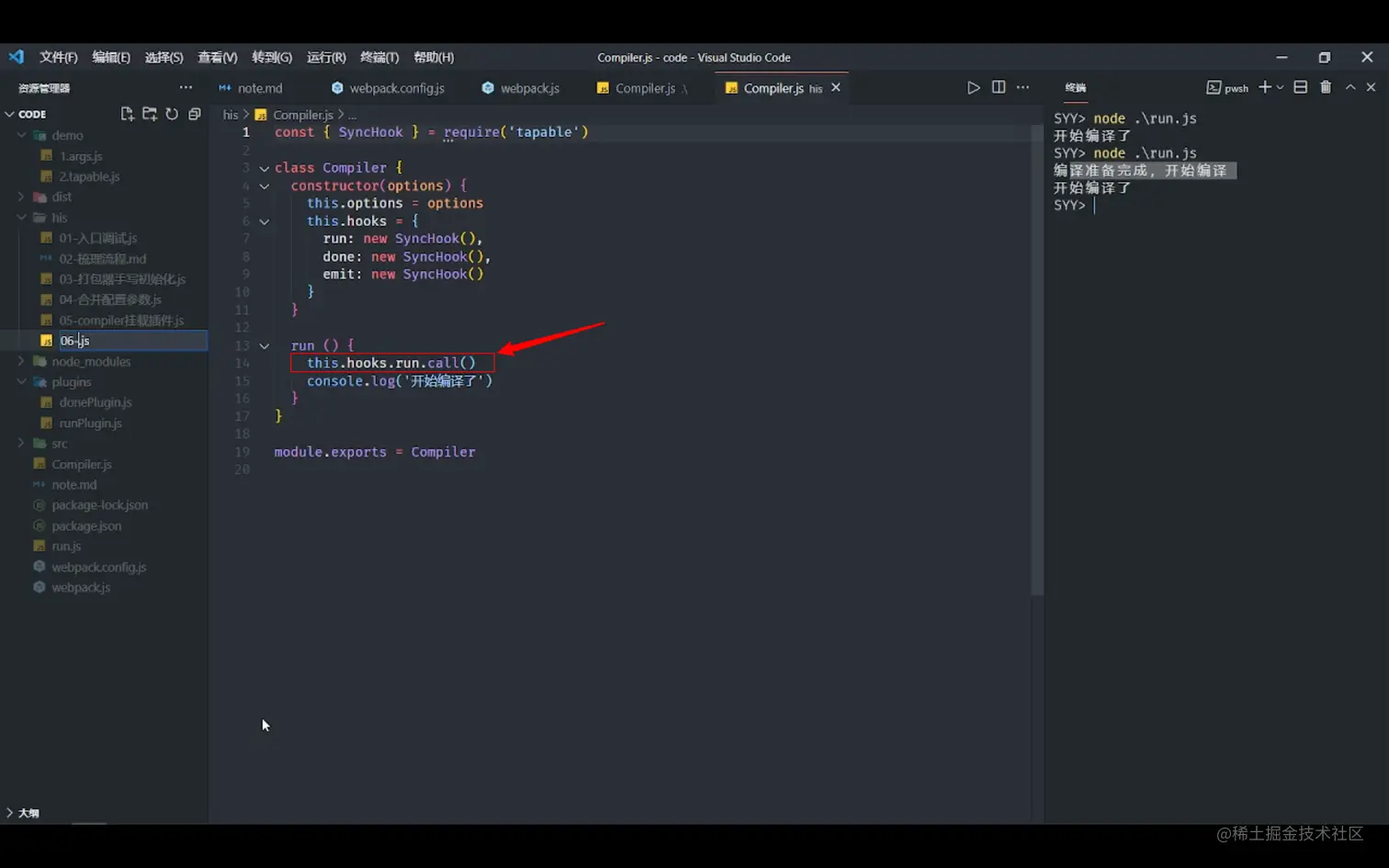Image resolution: width=1389 pixels, height=868 pixels.
Task: Click the Compiler.js breadcrumb segment
Action: pos(302,115)
